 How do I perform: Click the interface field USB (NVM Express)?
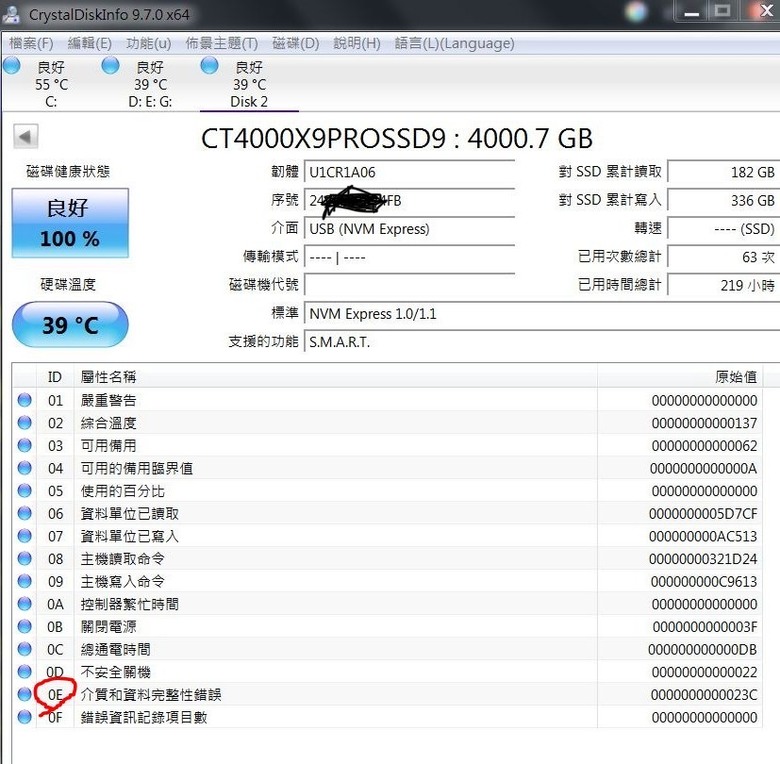(x=409, y=229)
